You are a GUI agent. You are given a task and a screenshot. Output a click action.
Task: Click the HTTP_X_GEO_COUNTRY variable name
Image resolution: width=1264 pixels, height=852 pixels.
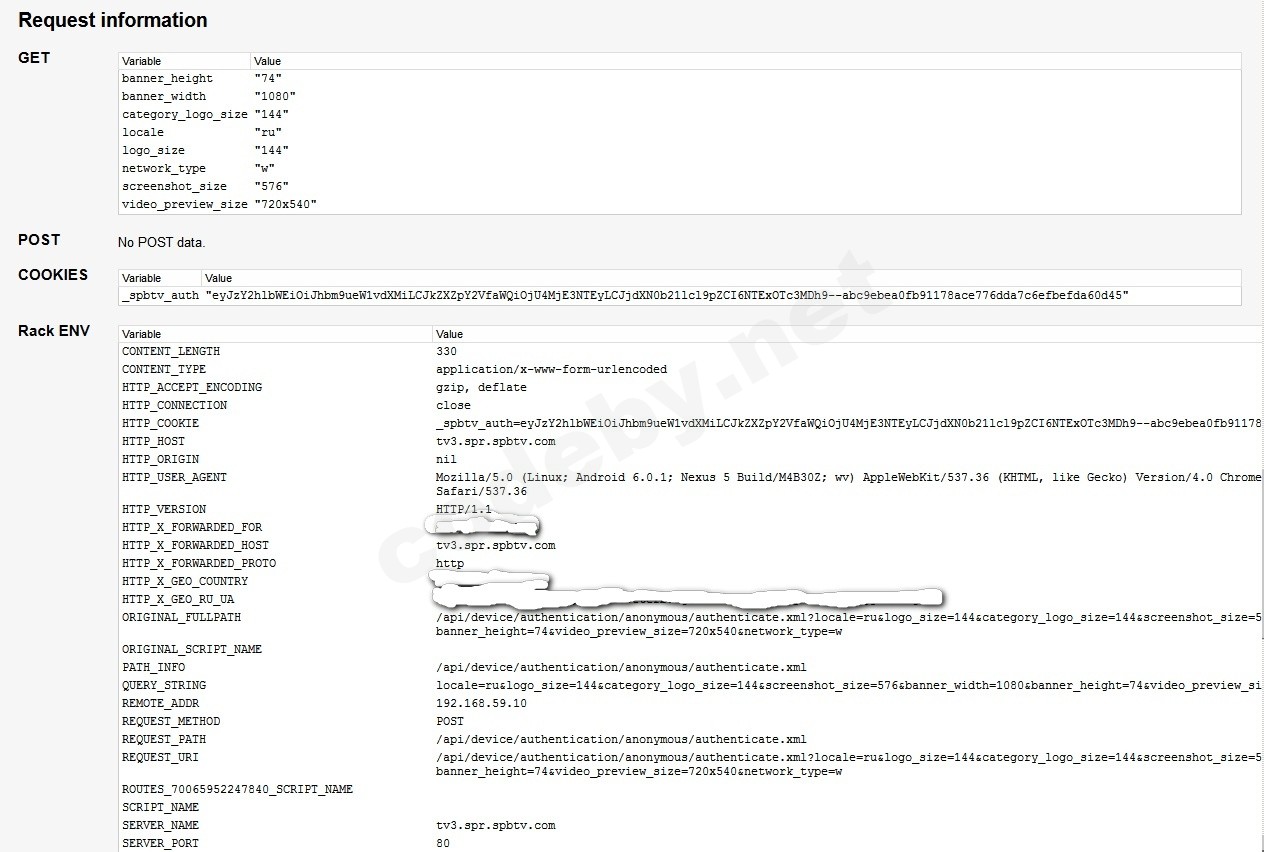pos(185,582)
